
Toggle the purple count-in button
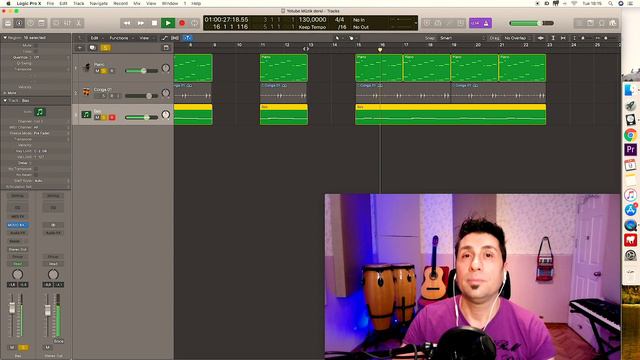click(x=475, y=23)
